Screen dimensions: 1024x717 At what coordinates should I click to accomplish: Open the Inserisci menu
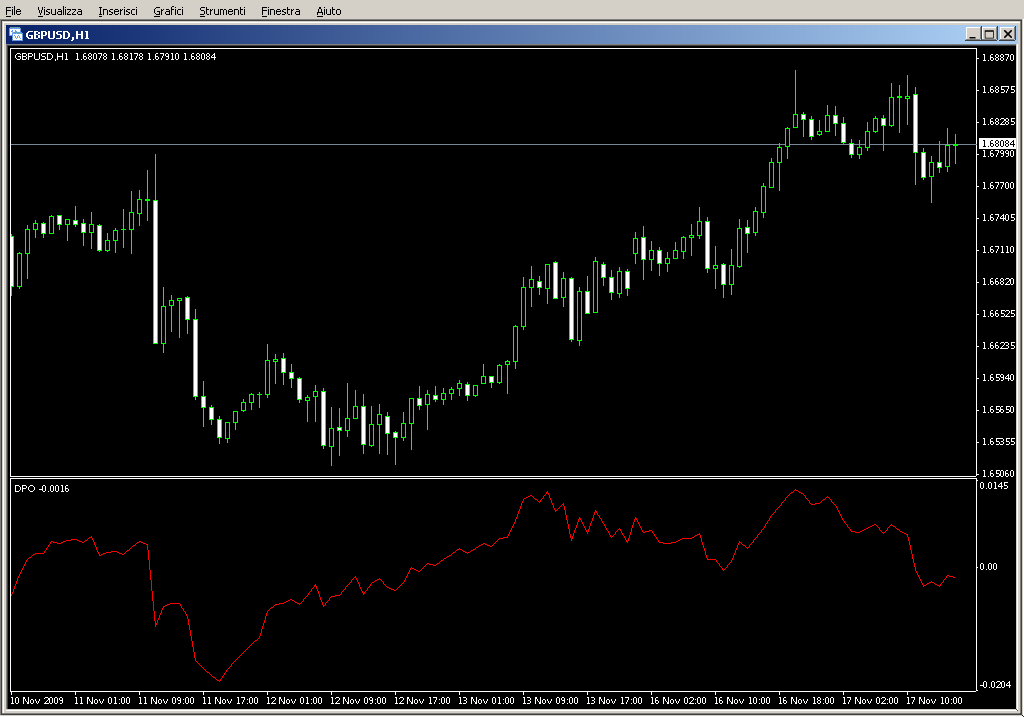click(x=118, y=11)
